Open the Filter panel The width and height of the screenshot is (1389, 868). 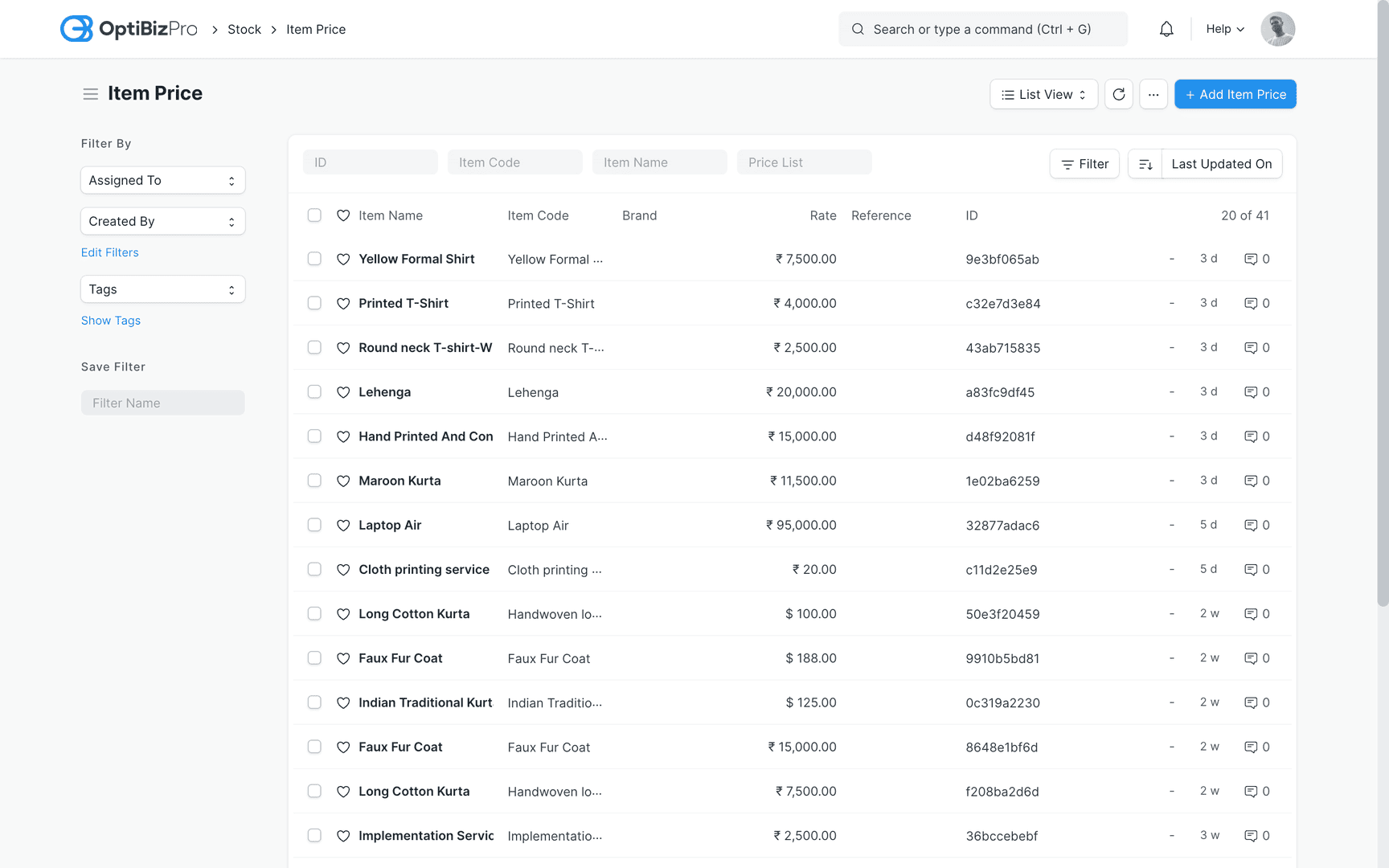(1084, 163)
